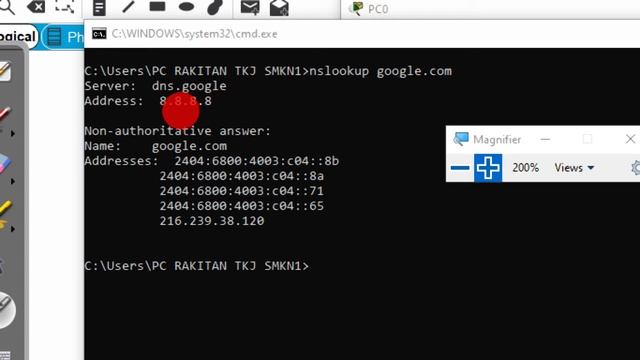The height and width of the screenshot is (360, 640).
Task: Add a Complex PDU open envelope
Action: [279, 8]
